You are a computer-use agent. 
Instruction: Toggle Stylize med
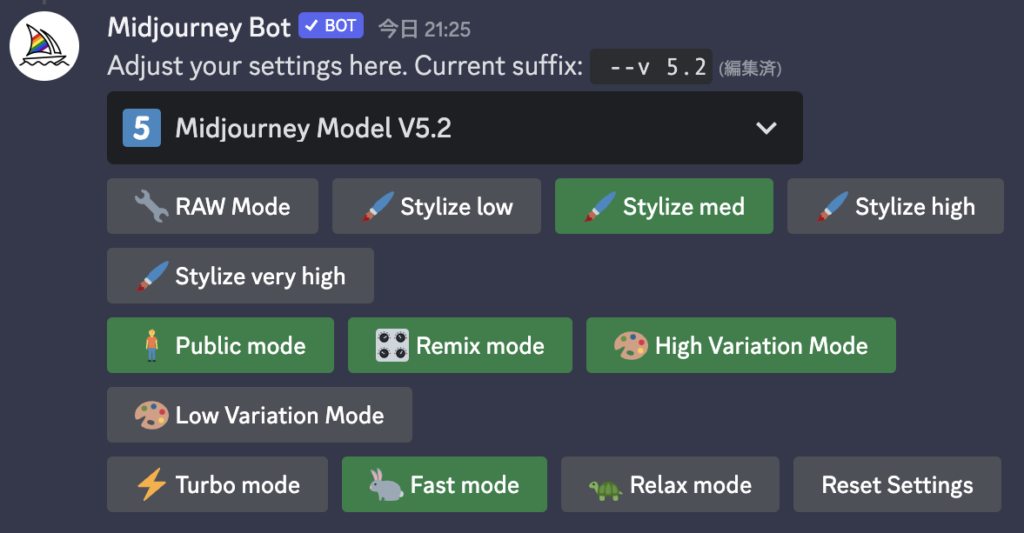point(664,206)
